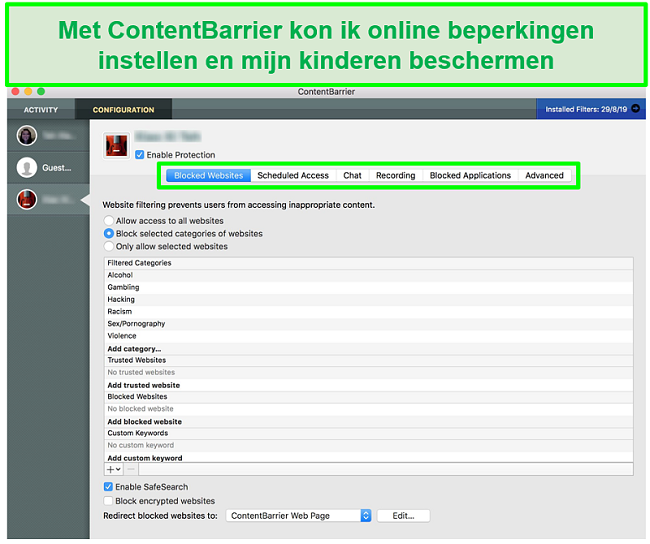Select the Racism category row
Screen dimensions: 650x544
369,312
